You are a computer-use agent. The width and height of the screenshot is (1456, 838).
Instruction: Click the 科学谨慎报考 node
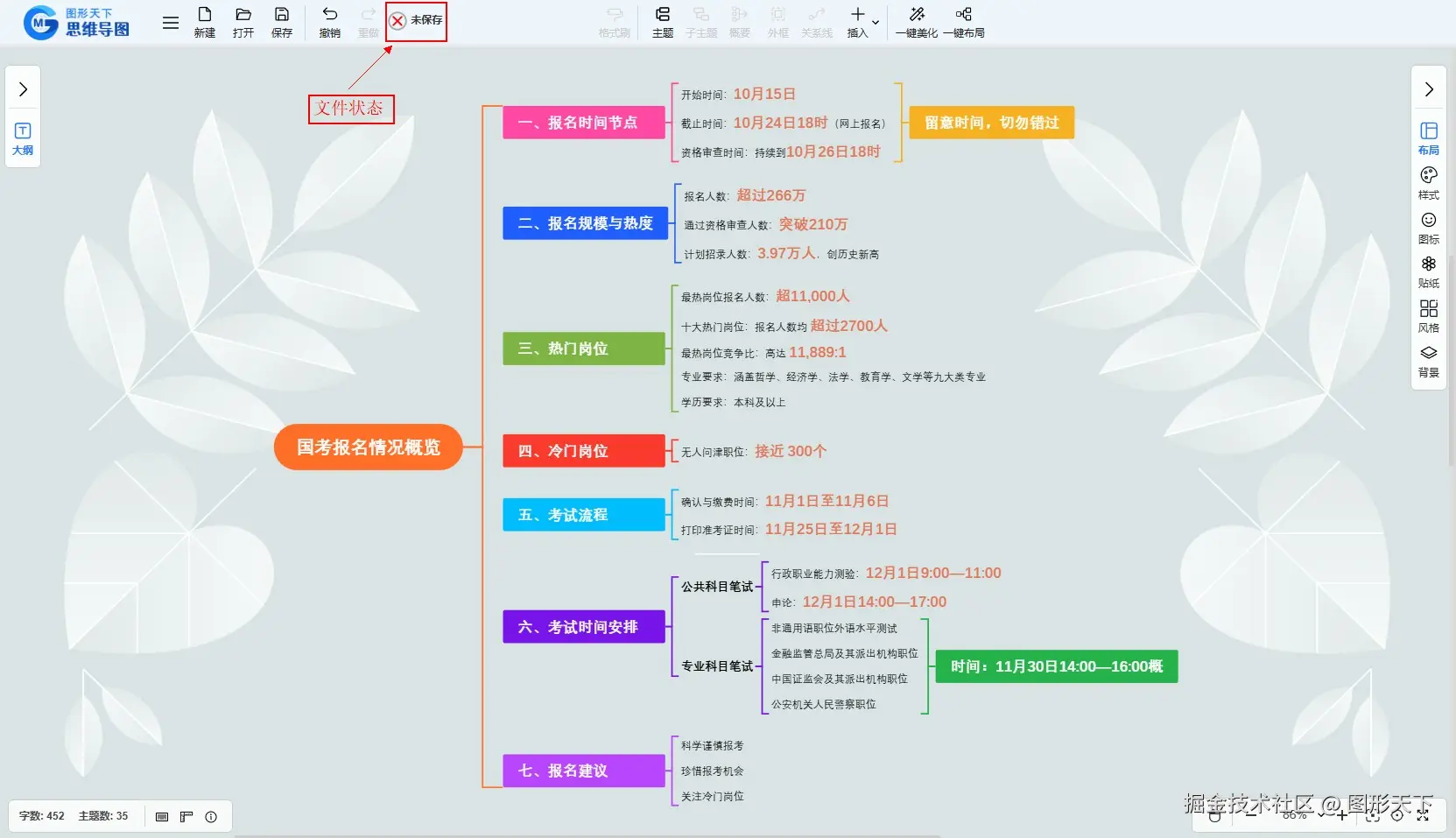(x=713, y=745)
